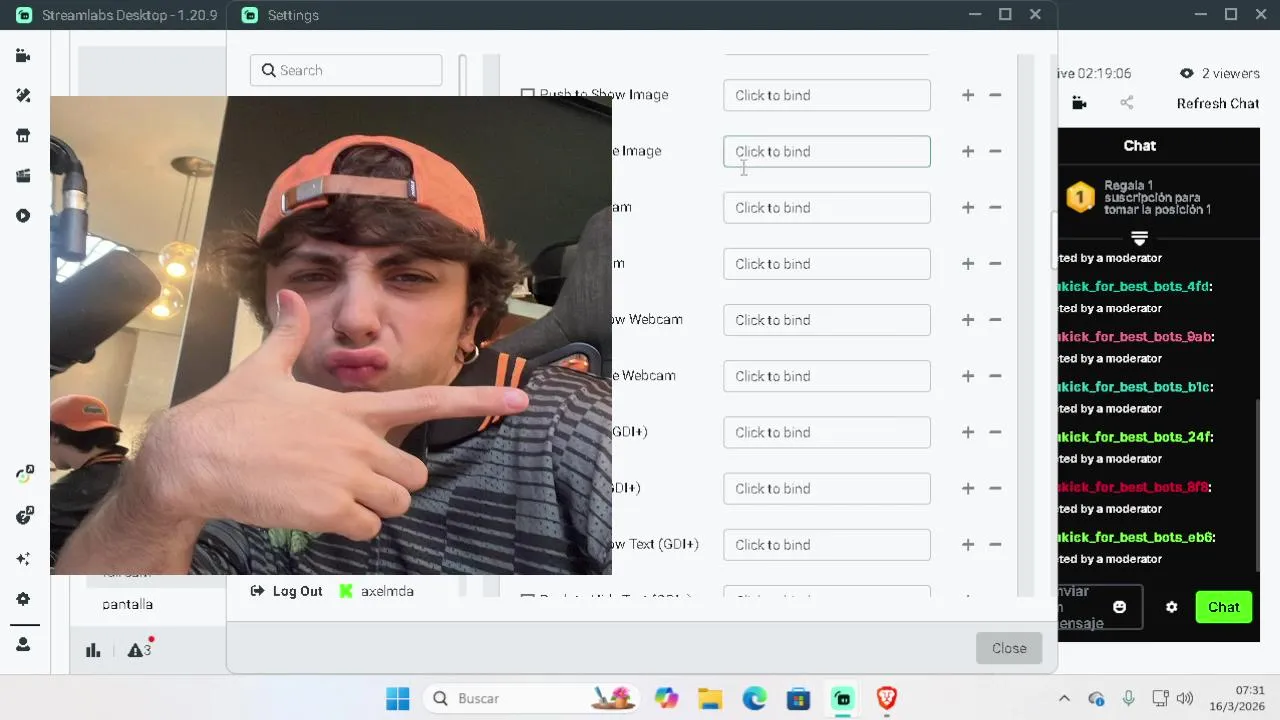1280x720 pixels.
Task: Click kick_for_best_bots_24f username in chat
Action: pyautogui.click(x=1136, y=437)
